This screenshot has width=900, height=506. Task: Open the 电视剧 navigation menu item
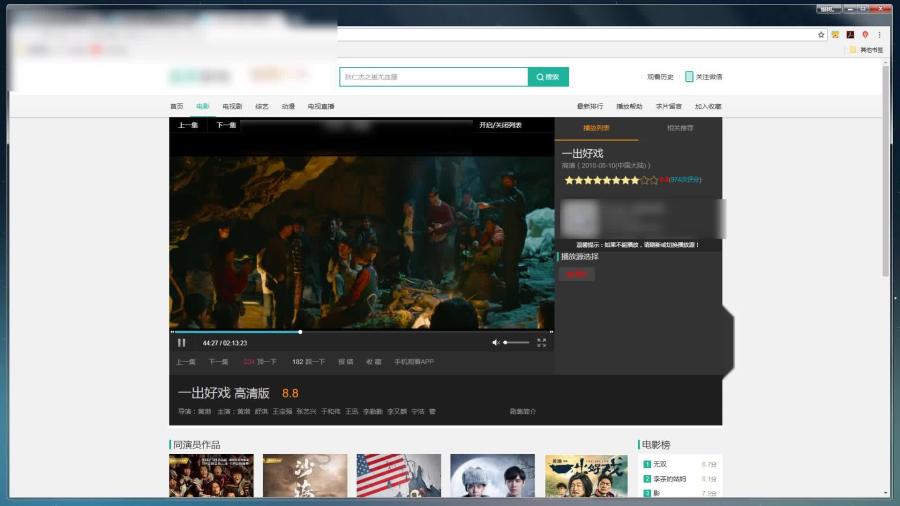[x=232, y=106]
